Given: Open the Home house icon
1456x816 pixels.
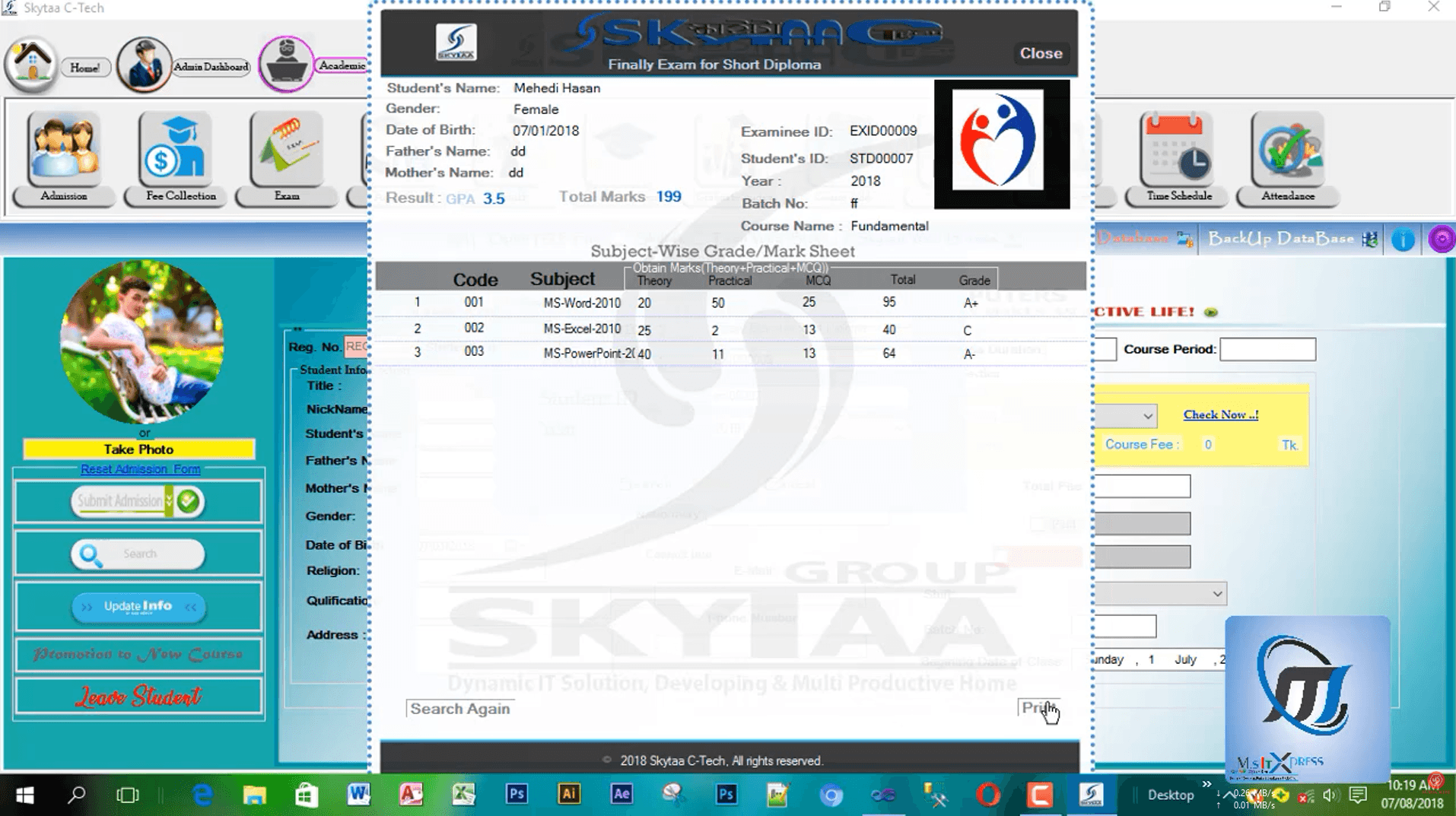Looking at the screenshot, I should 31,64.
